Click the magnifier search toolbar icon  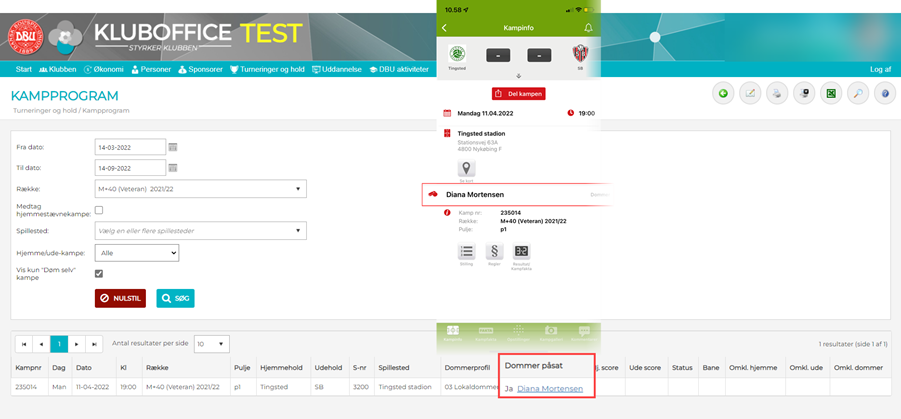(x=857, y=94)
